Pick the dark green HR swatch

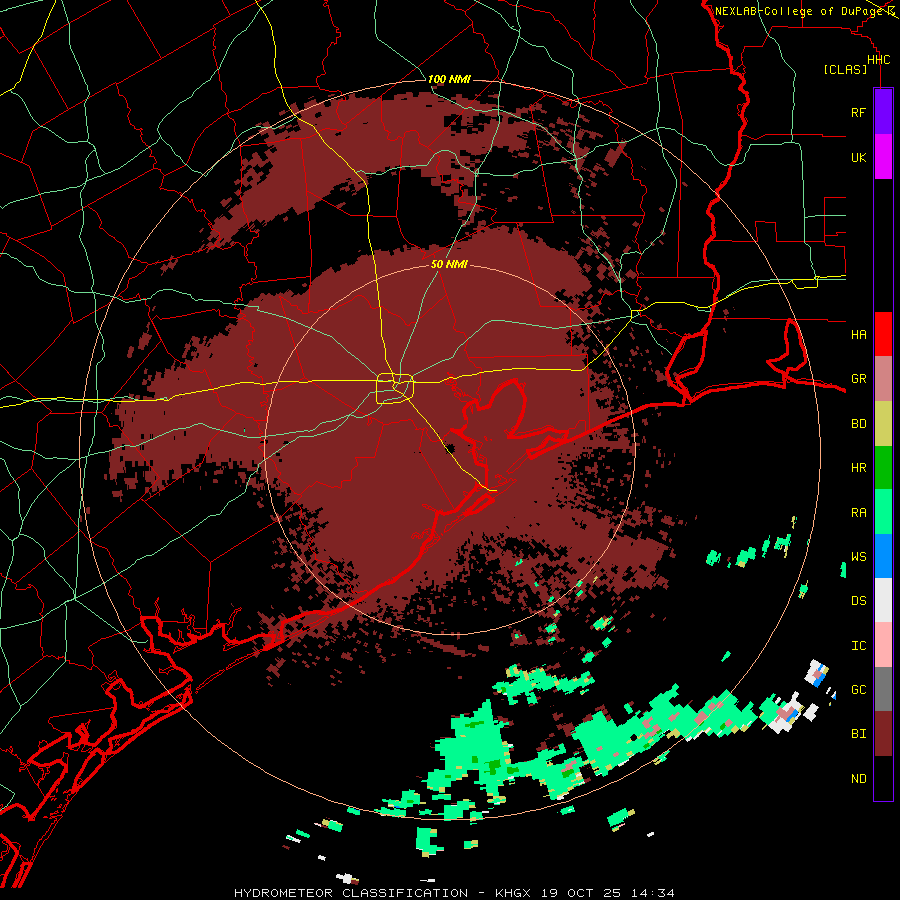click(x=883, y=467)
